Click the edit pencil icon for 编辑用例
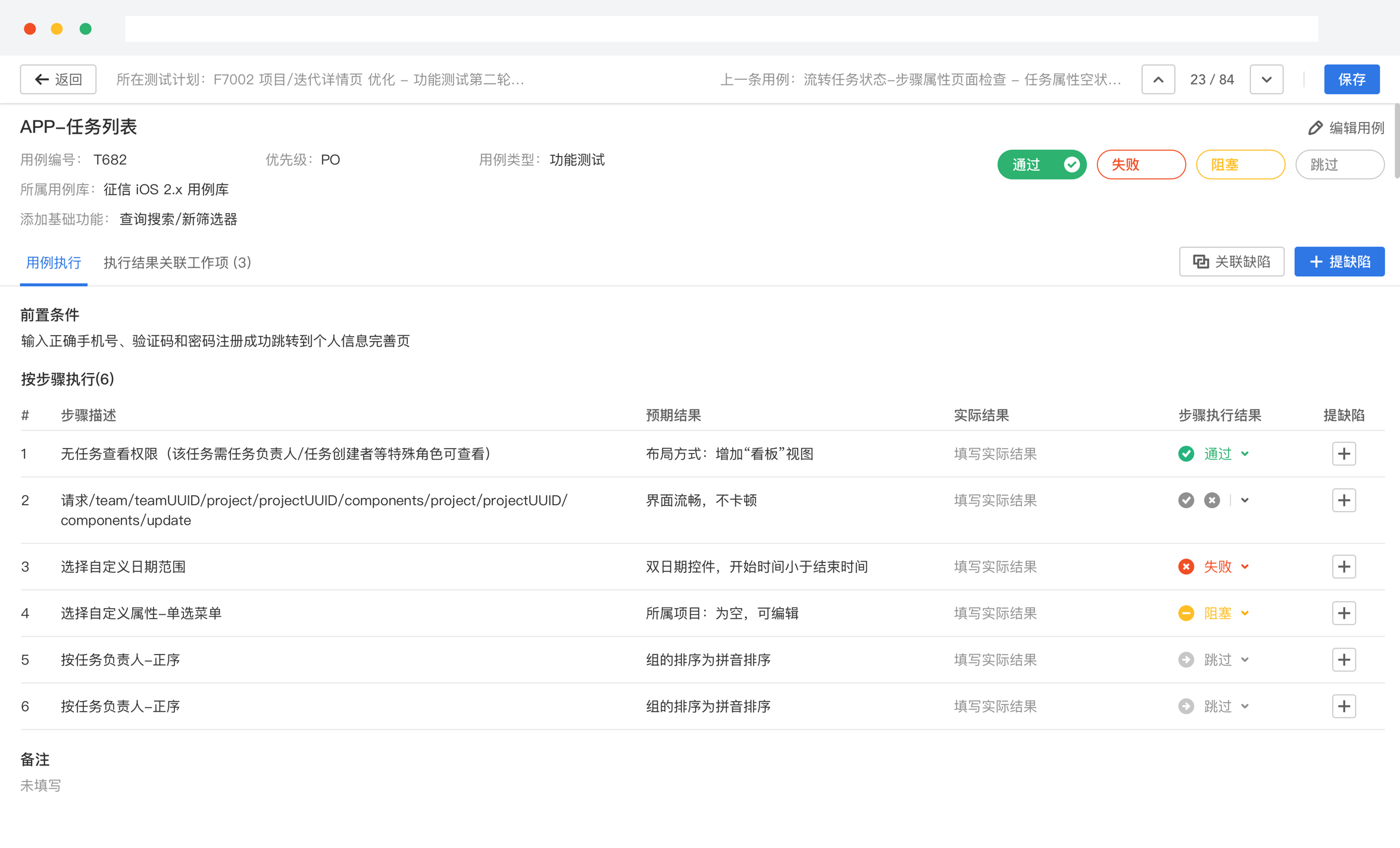The image size is (1400, 848). [1316, 127]
